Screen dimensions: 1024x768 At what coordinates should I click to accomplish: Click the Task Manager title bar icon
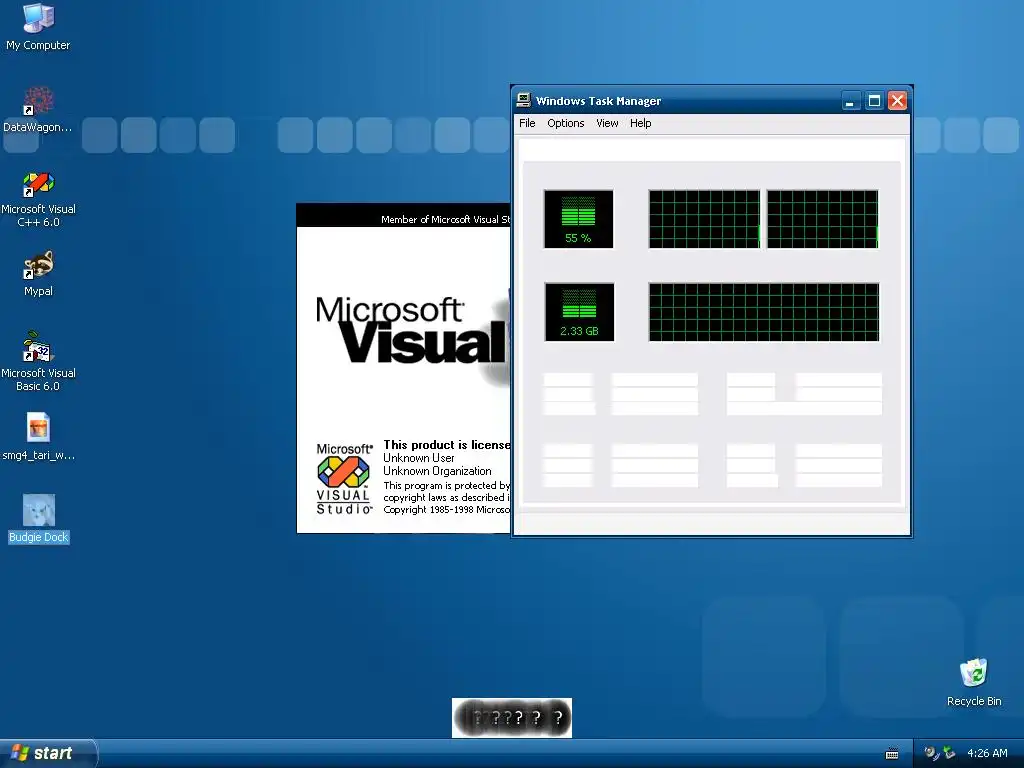pyautogui.click(x=523, y=100)
